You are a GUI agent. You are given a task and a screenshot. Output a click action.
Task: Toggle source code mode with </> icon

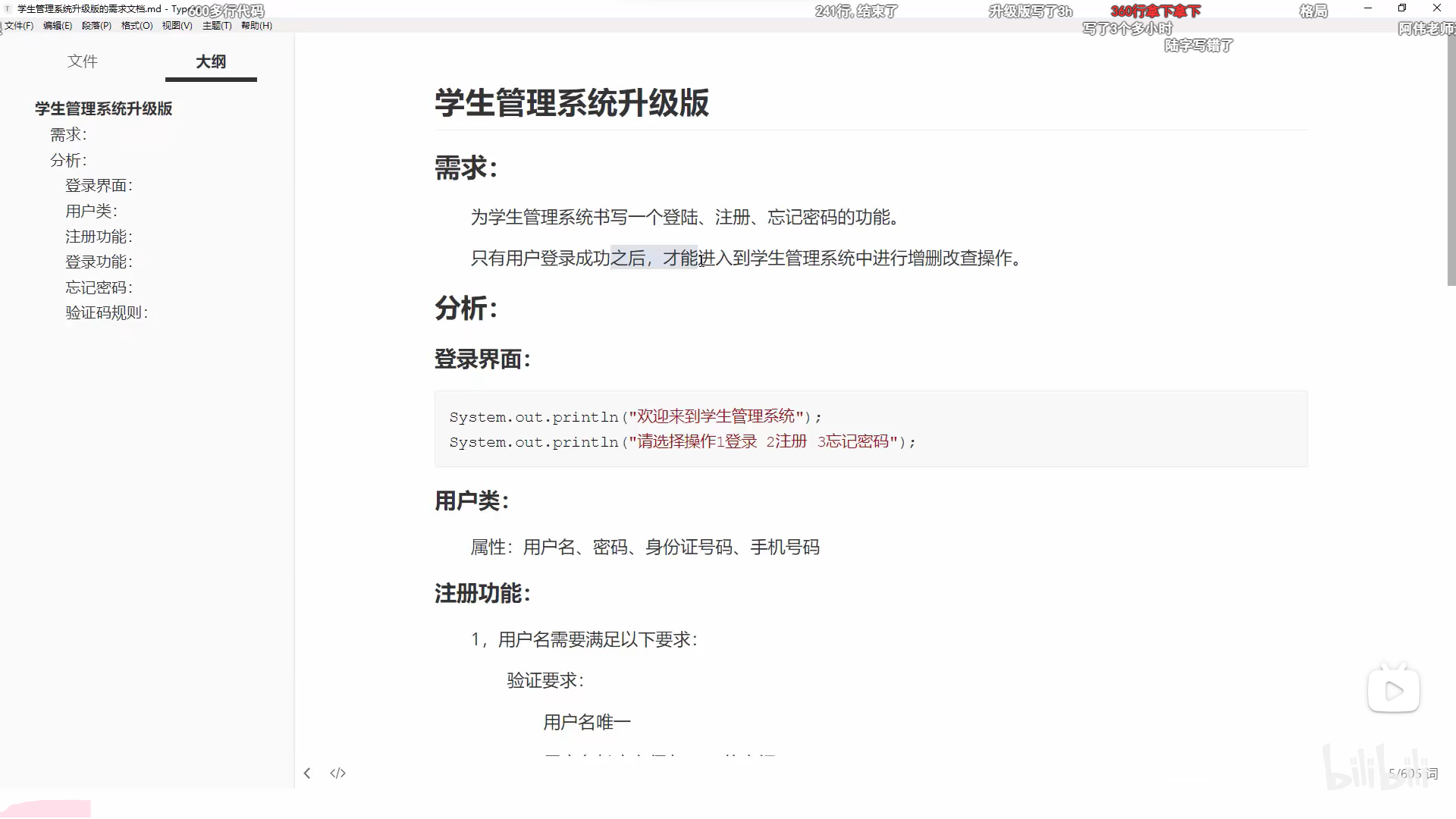338,773
